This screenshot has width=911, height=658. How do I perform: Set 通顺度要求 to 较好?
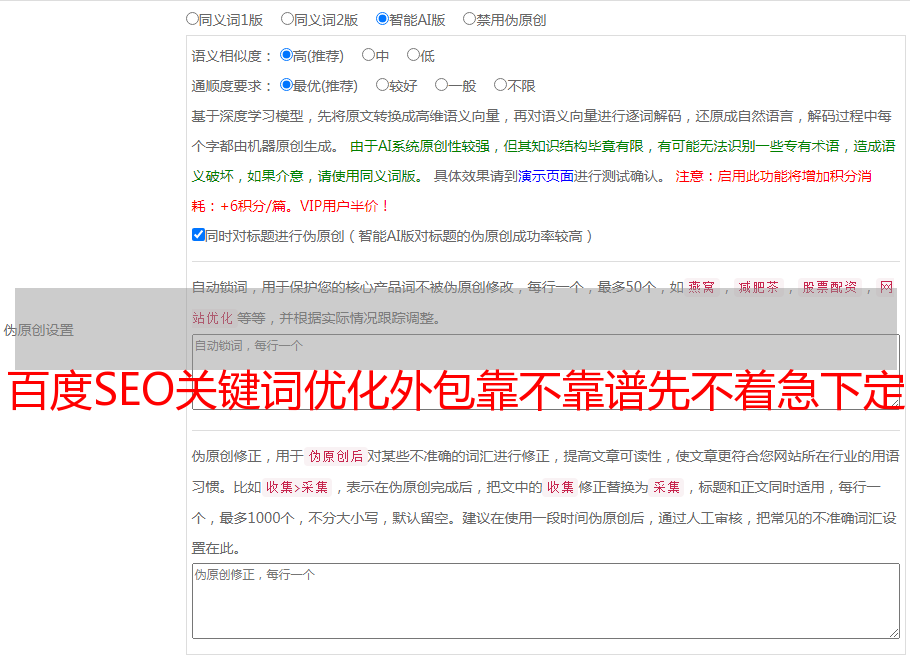pos(382,85)
